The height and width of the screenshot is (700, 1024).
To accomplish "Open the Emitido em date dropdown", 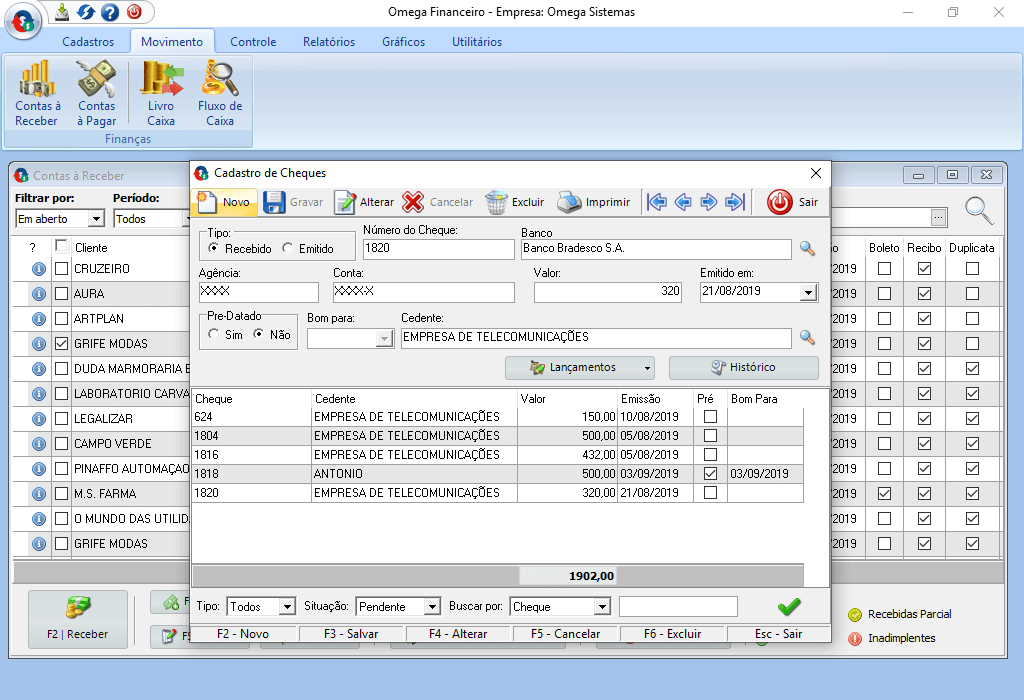I will click(x=808, y=292).
